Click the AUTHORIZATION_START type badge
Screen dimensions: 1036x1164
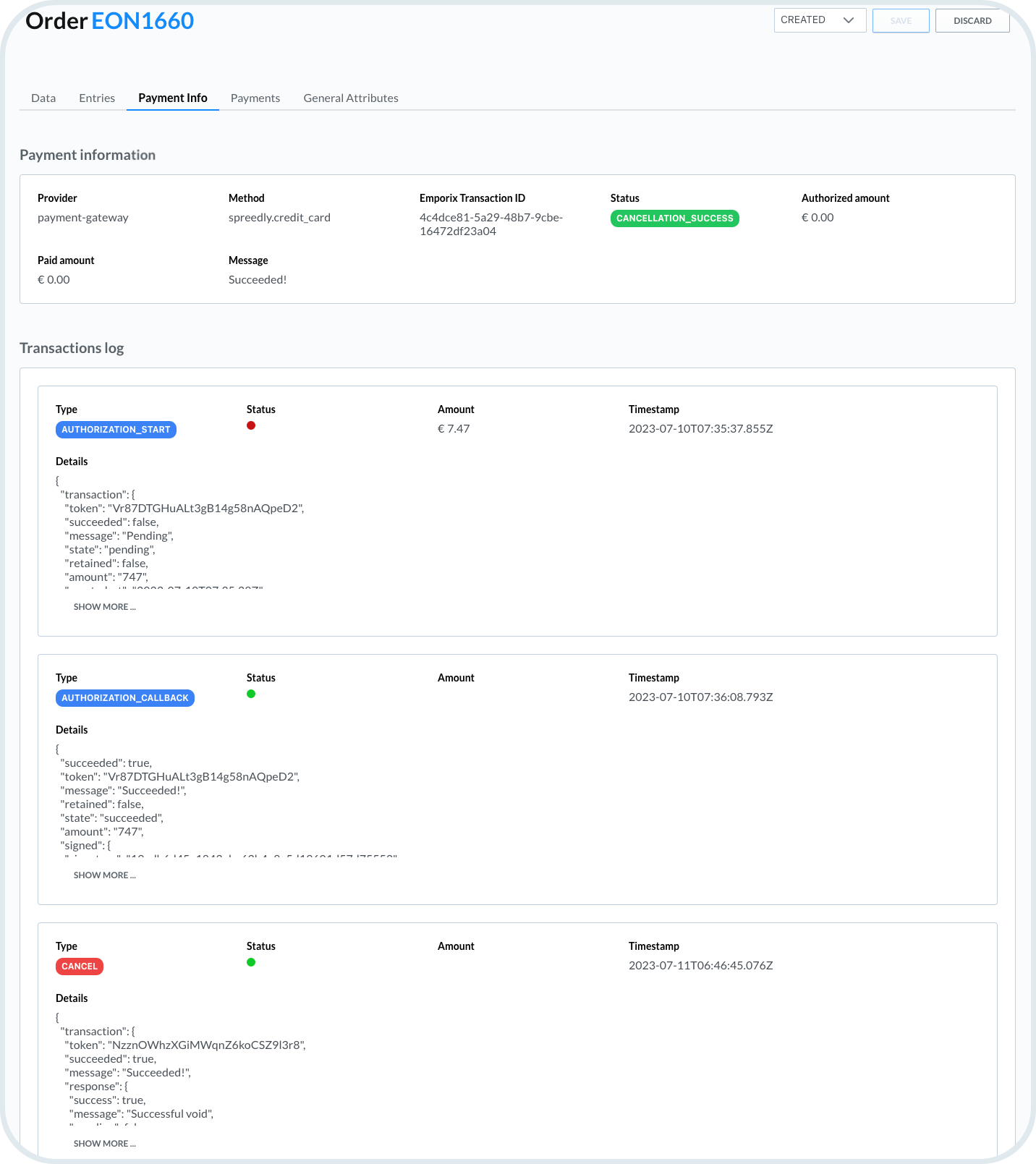(116, 430)
